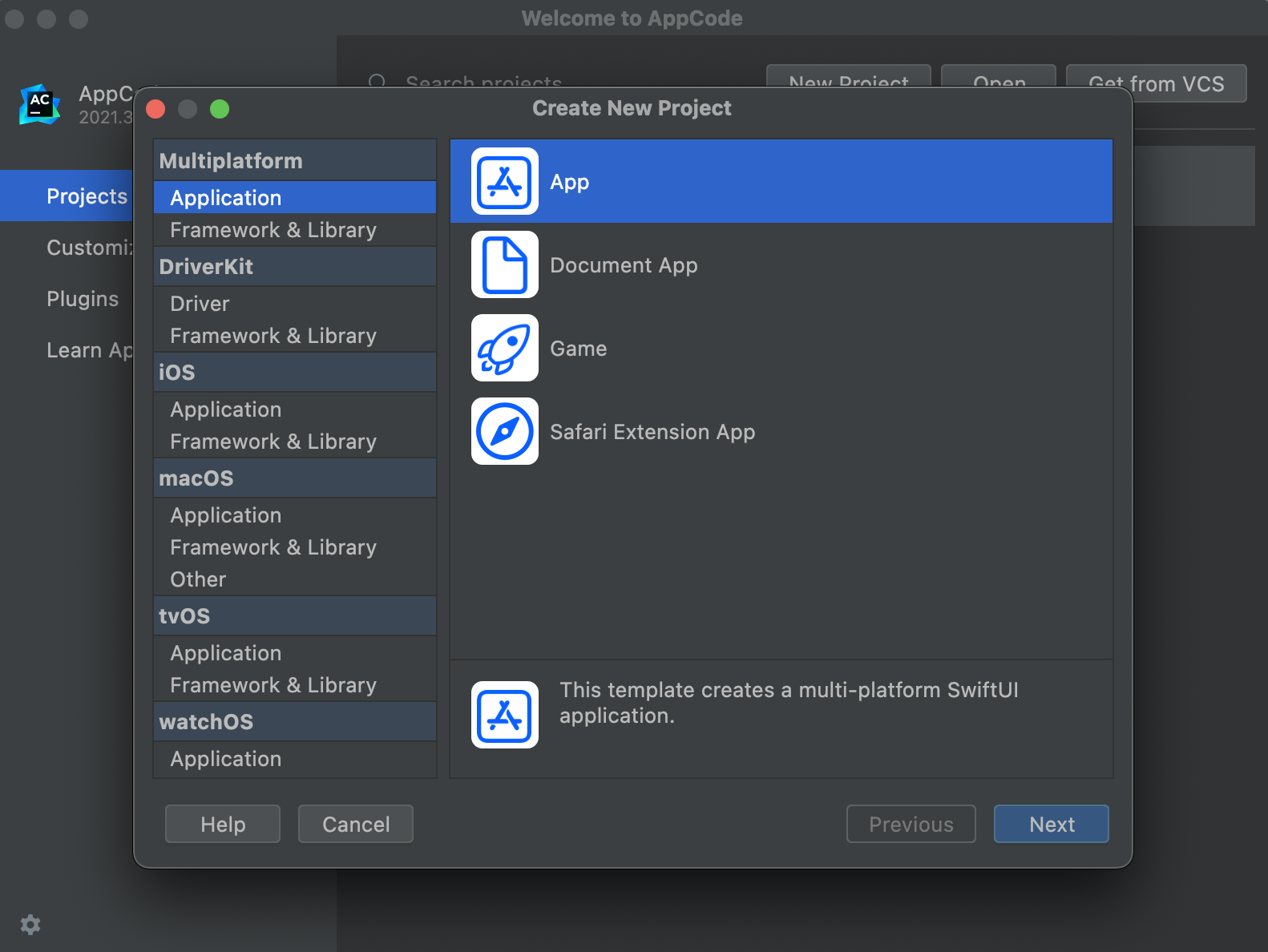Select Application under Multiplatform

point(295,197)
